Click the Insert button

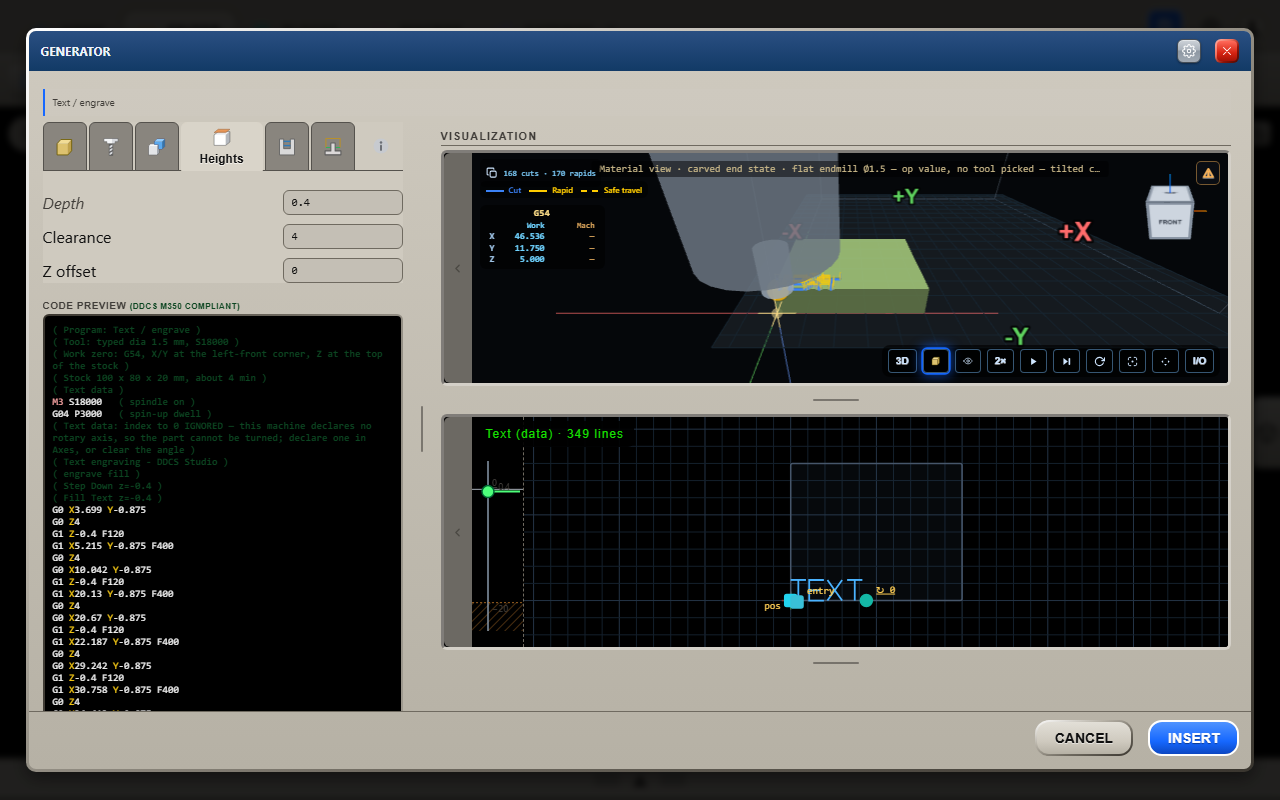pos(1194,738)
